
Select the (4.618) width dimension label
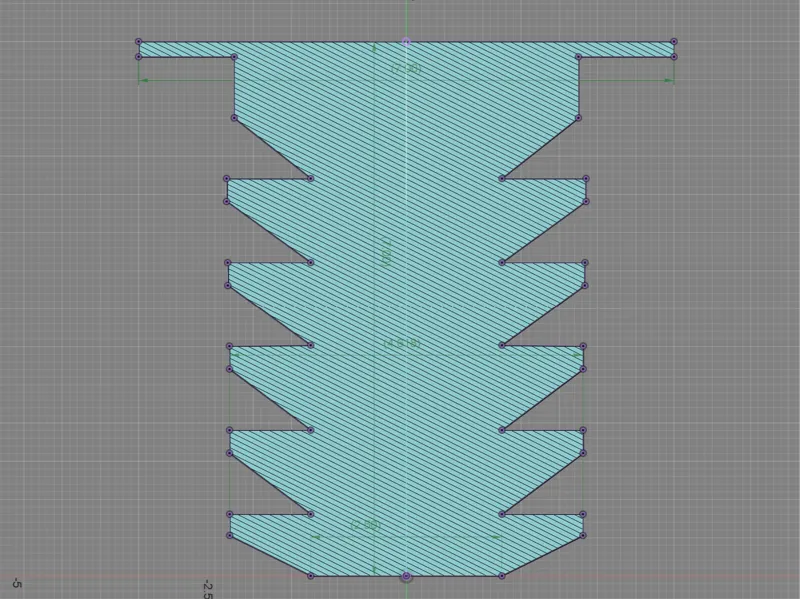402,343
